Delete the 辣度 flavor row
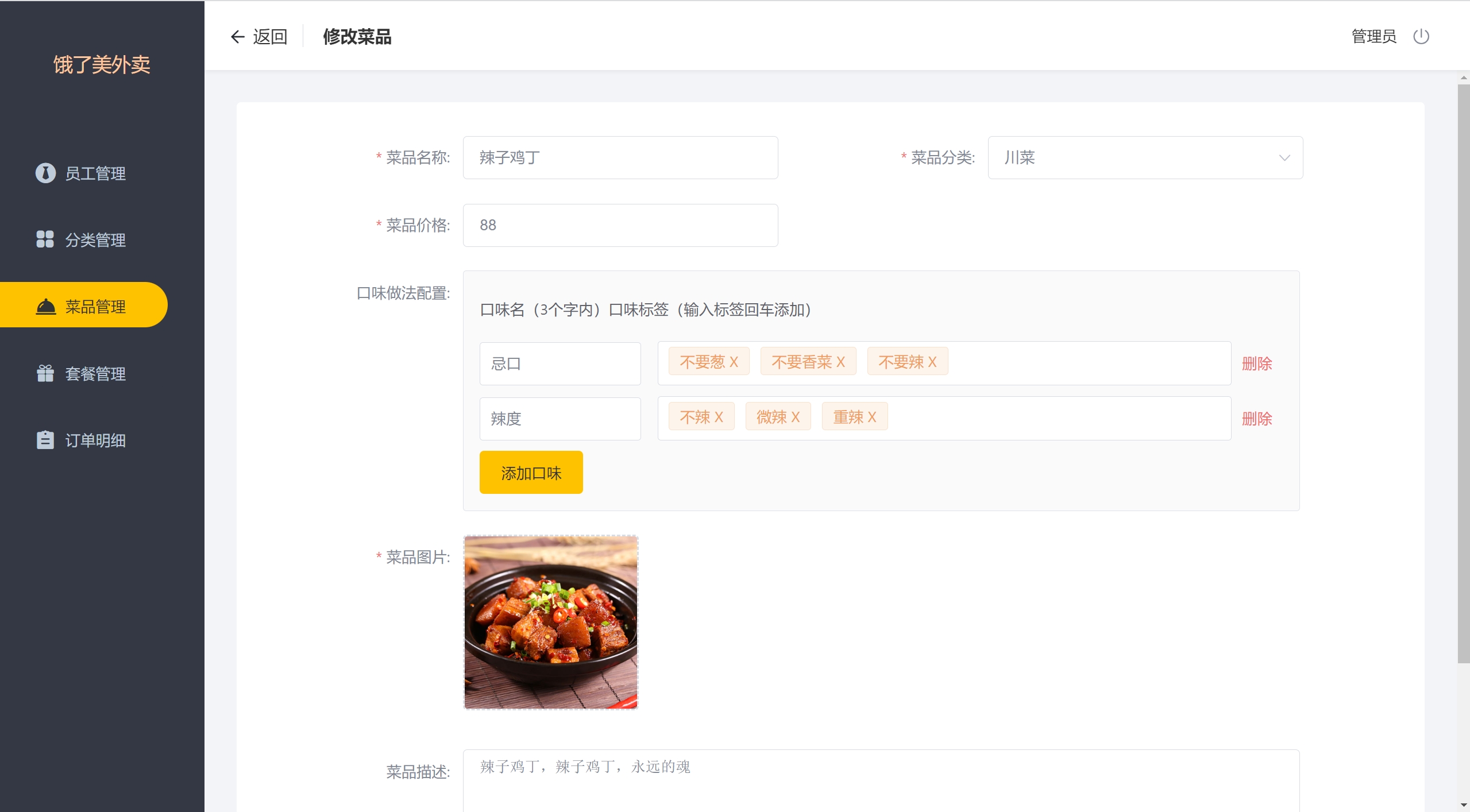Viewport: 1470px width, 812px height. click(1256, 419)
